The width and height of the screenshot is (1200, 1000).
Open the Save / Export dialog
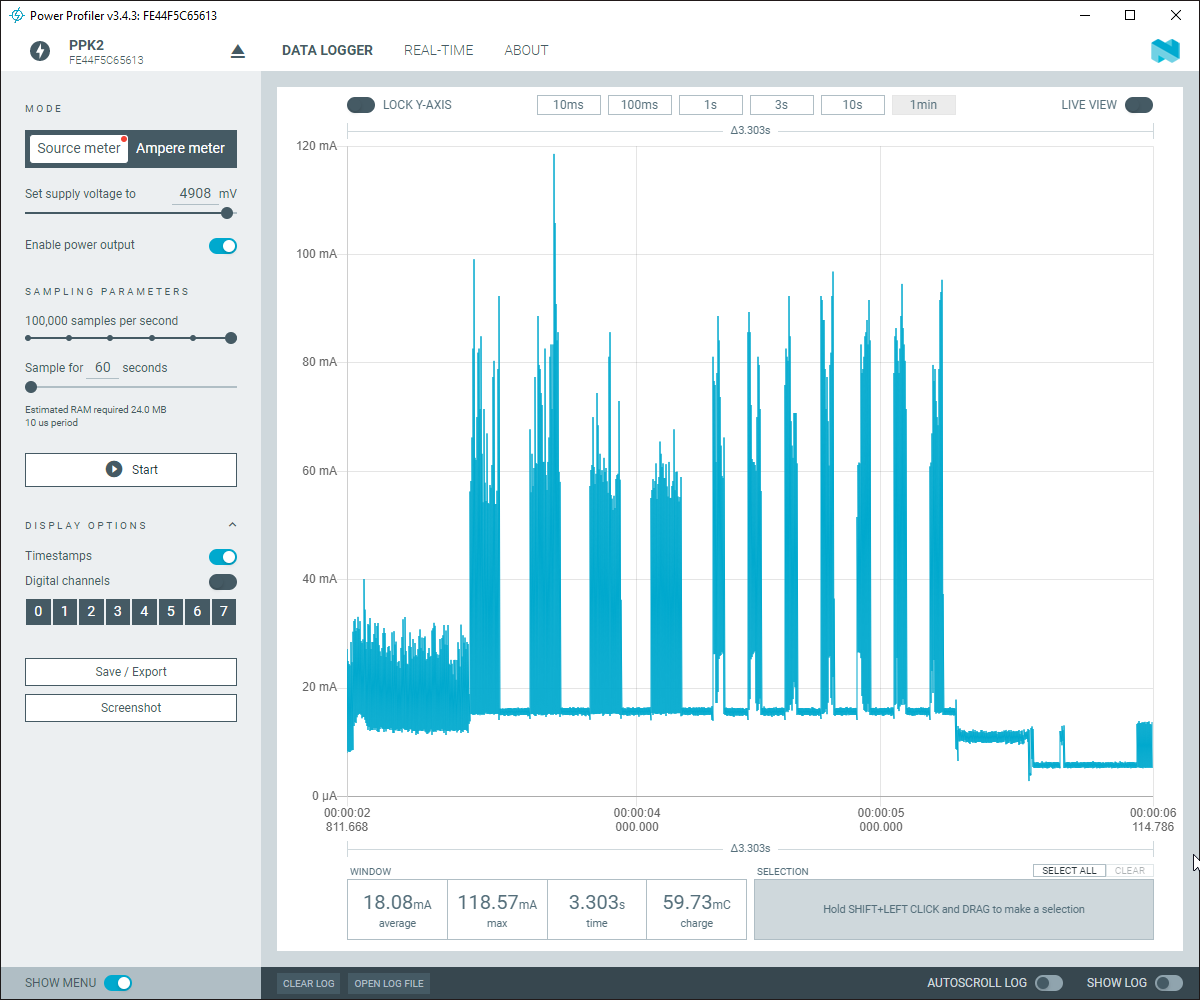pos(131,671)
